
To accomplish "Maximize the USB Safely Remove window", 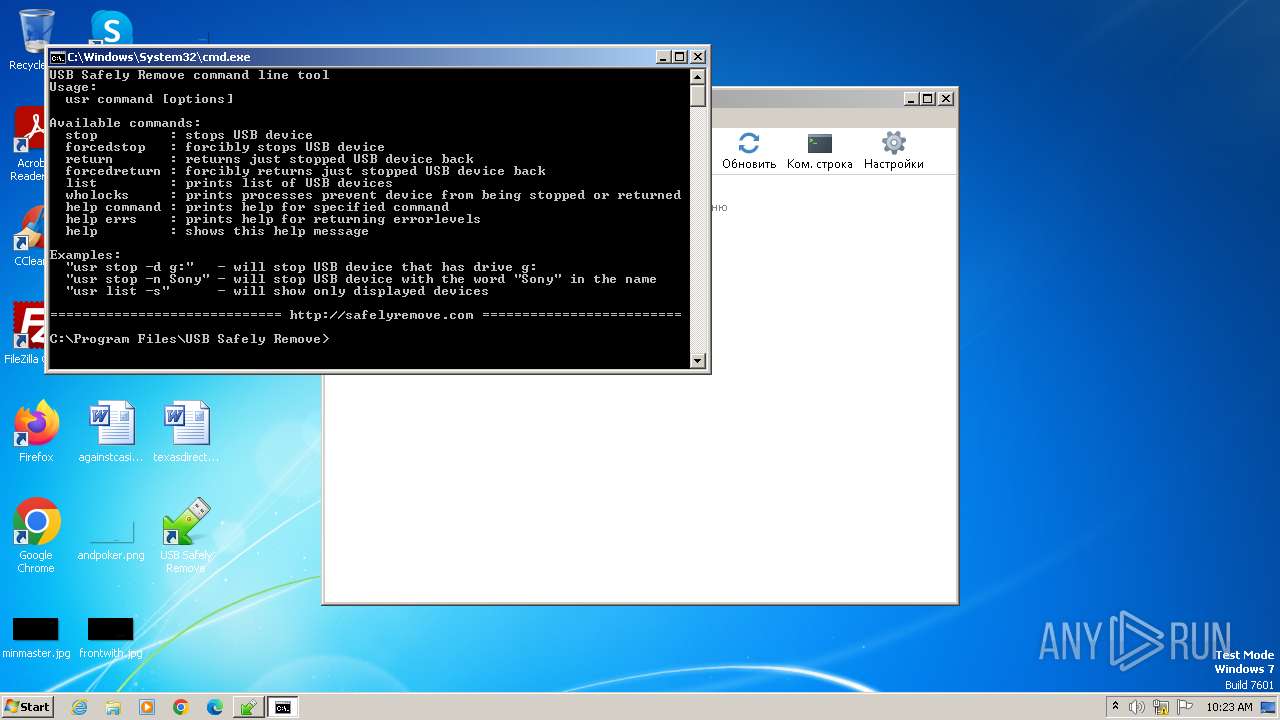I will coord(928,98).
